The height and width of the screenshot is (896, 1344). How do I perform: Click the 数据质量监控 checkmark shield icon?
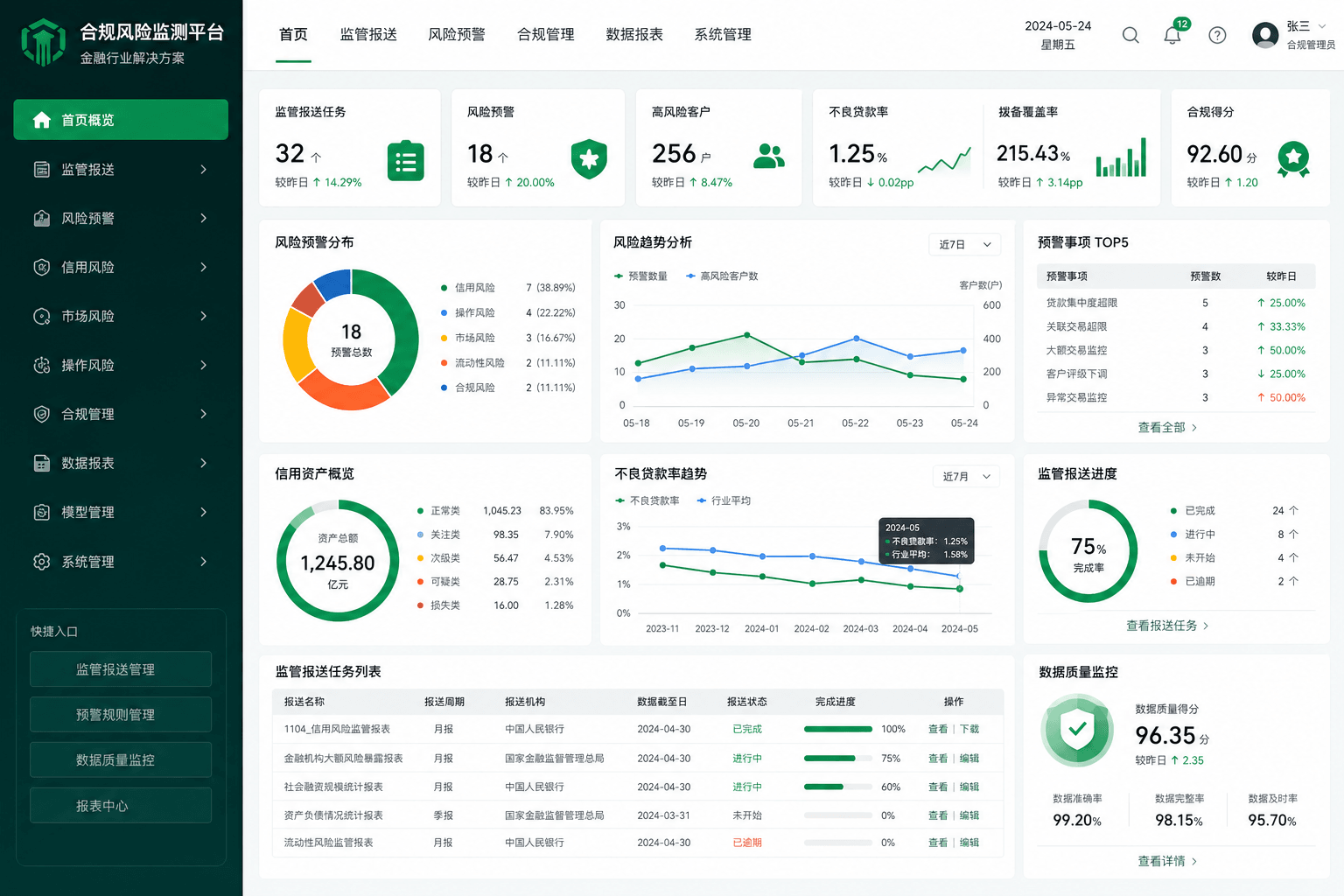pos(1077,731)
